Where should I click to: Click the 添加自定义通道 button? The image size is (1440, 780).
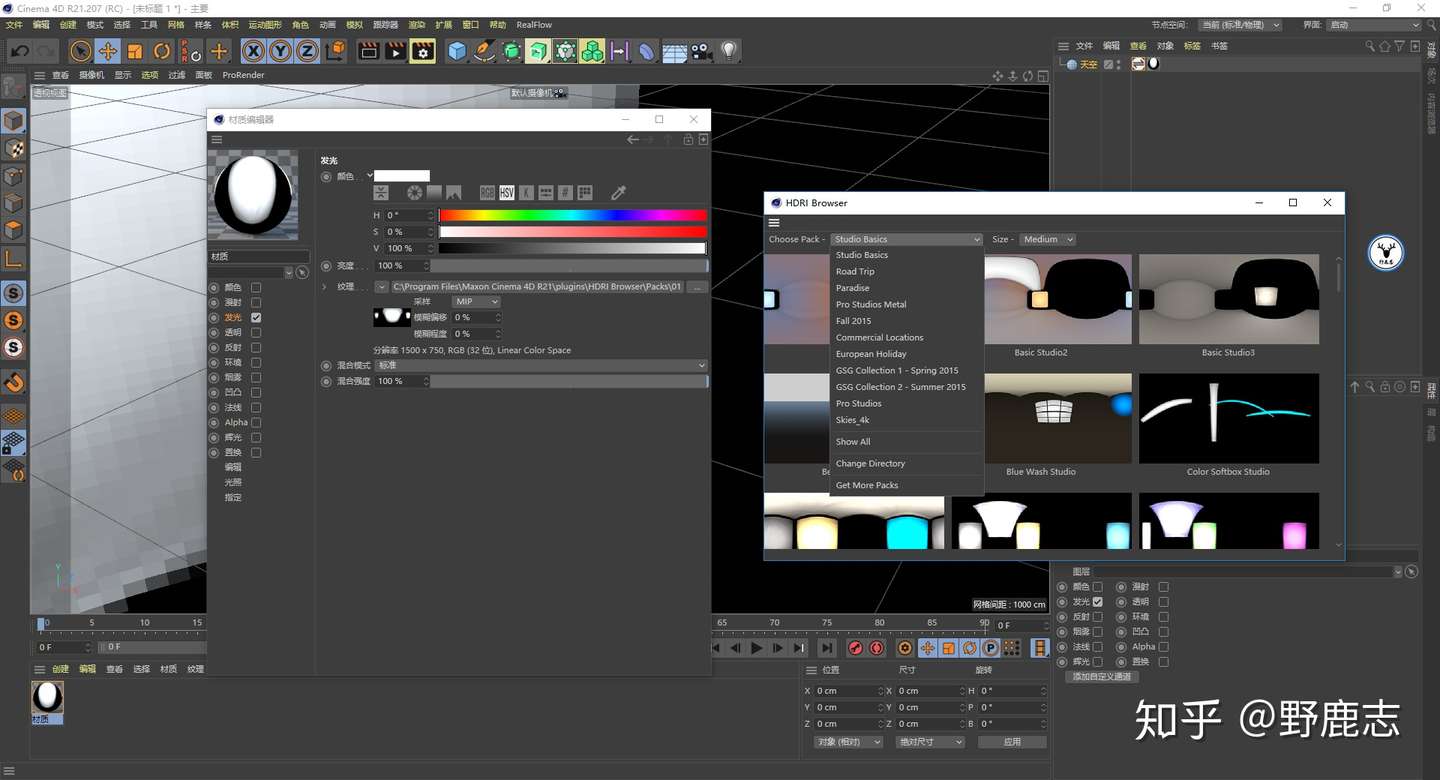point(1102,677)
